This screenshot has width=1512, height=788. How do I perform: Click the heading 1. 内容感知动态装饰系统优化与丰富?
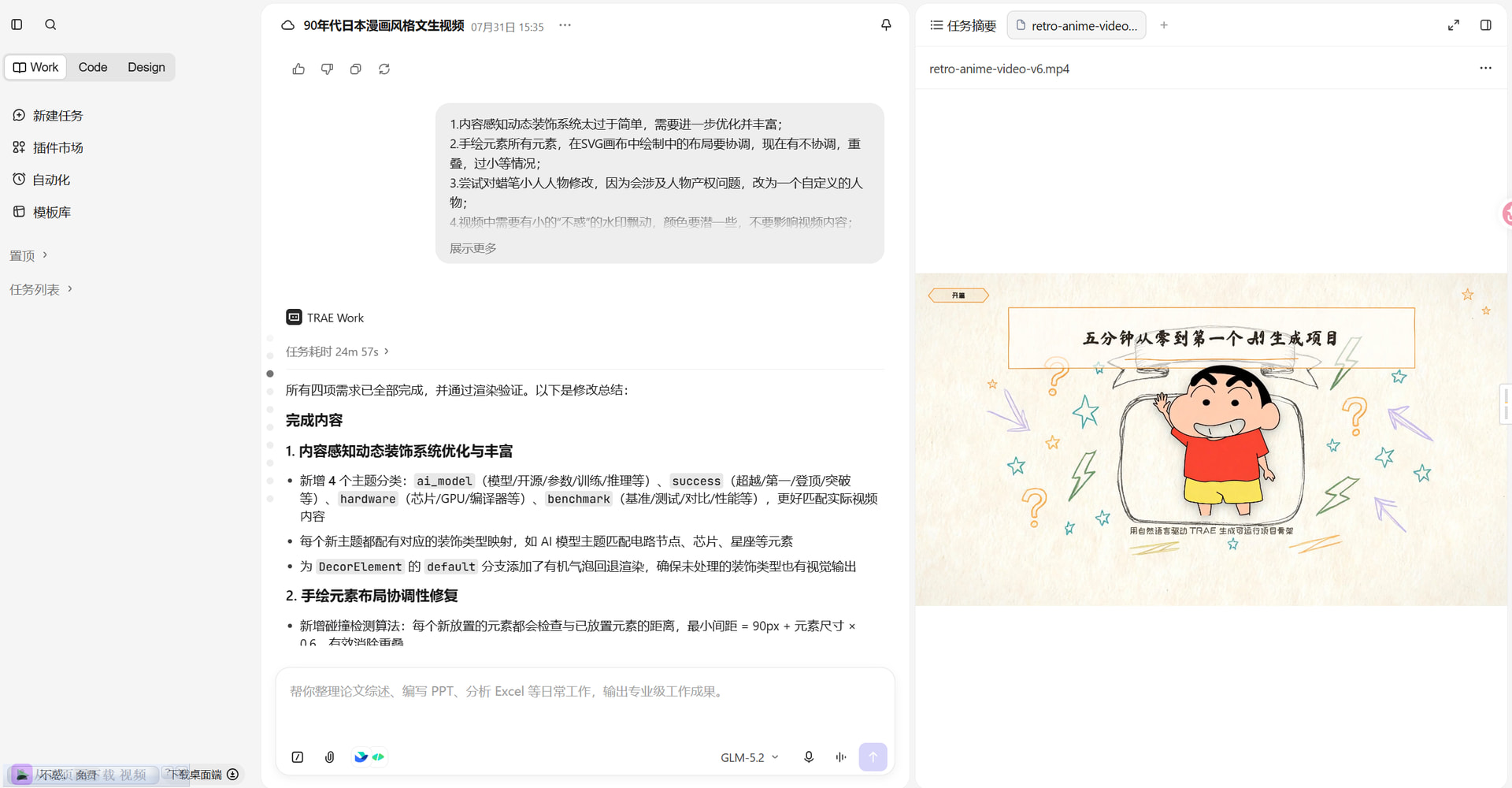(x=398, y=451)
